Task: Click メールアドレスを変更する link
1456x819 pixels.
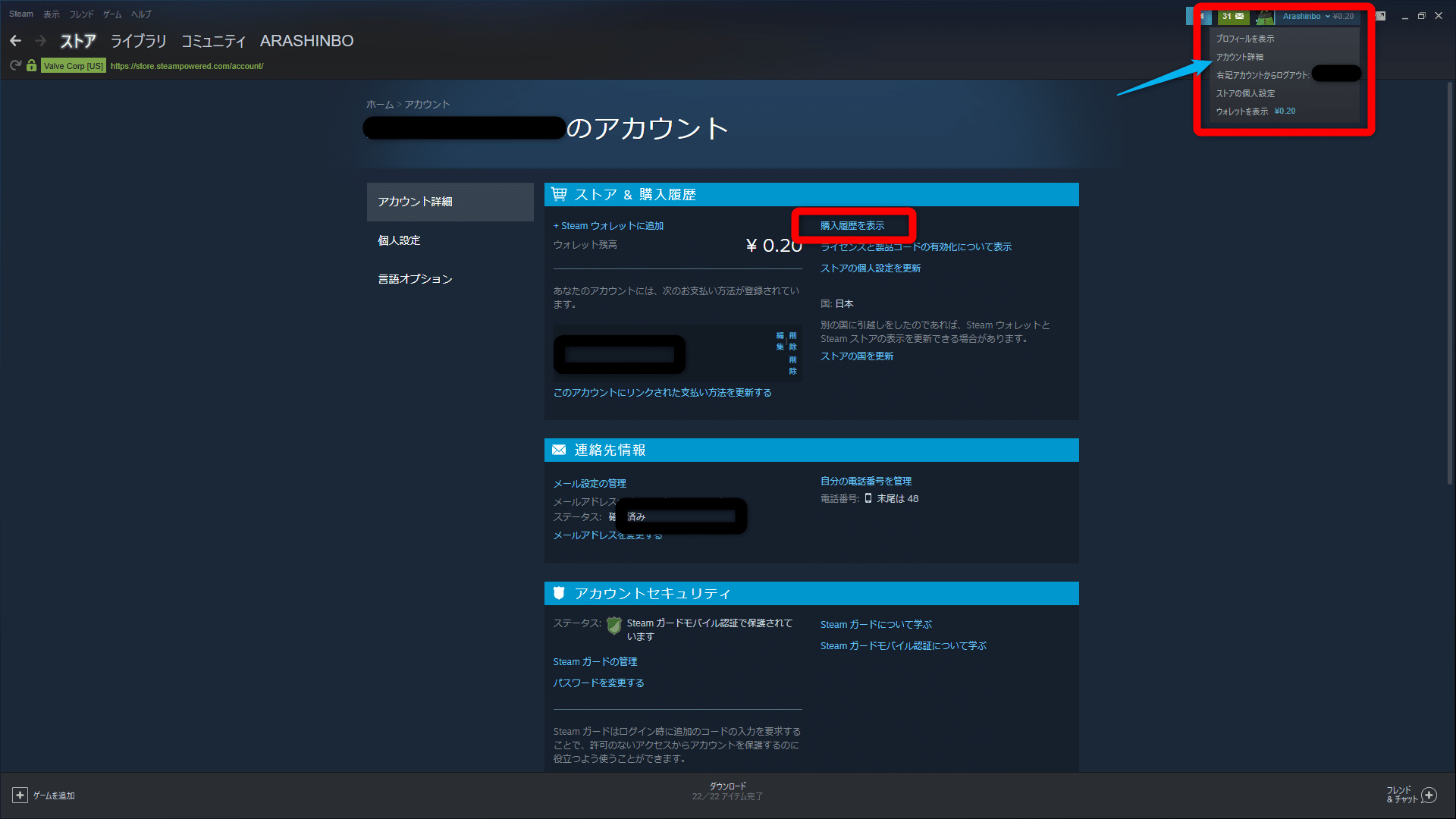Action: tap(607, 535)
